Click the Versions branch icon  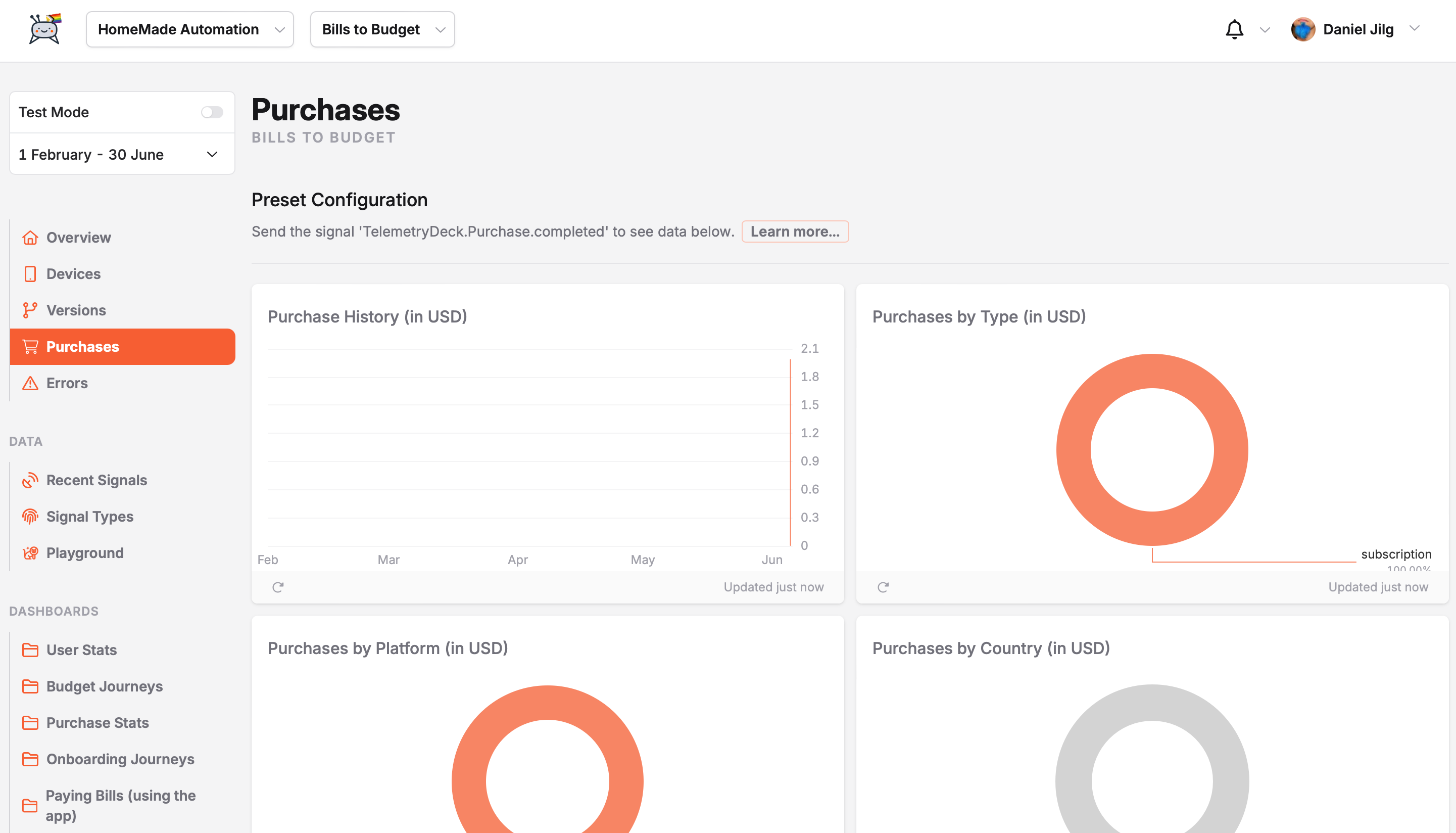30,310
